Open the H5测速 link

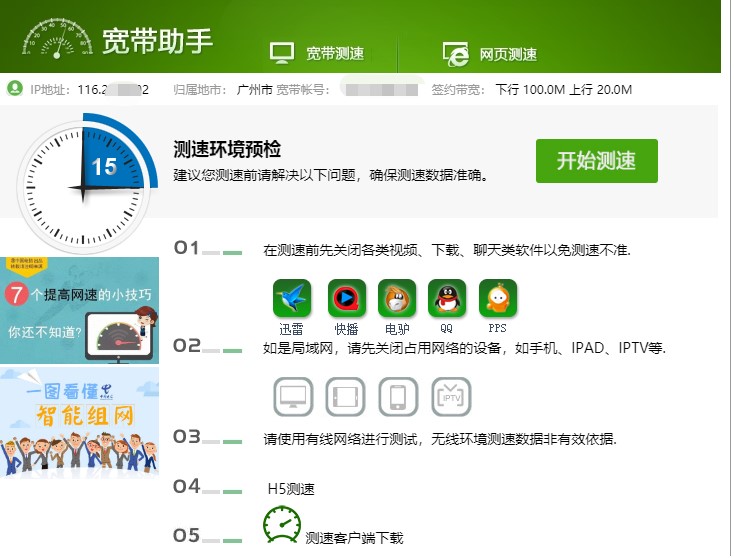coord(291,489)
